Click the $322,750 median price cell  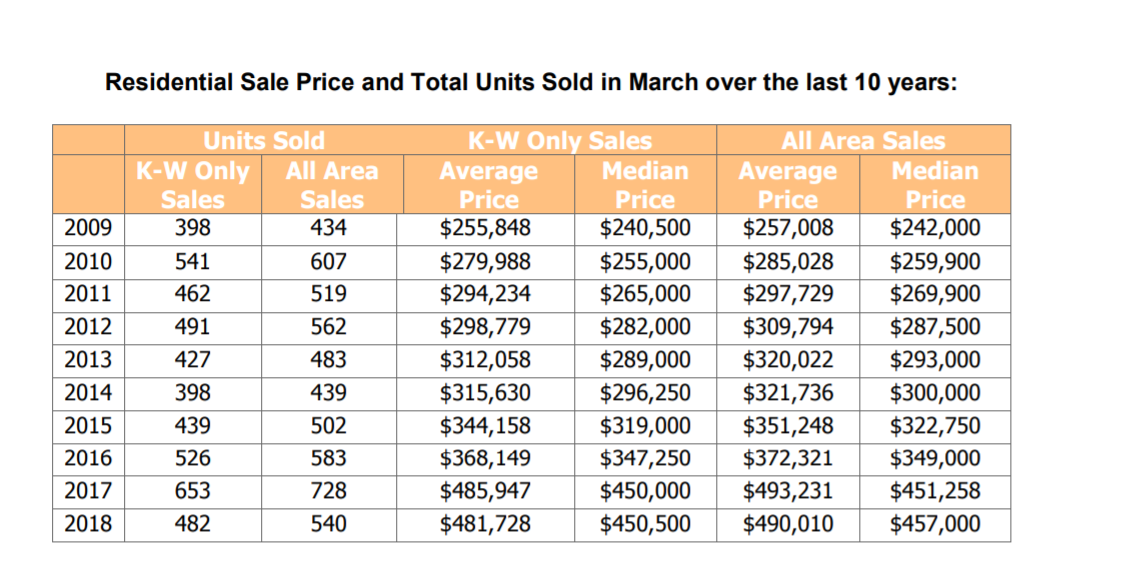point(935,426)
